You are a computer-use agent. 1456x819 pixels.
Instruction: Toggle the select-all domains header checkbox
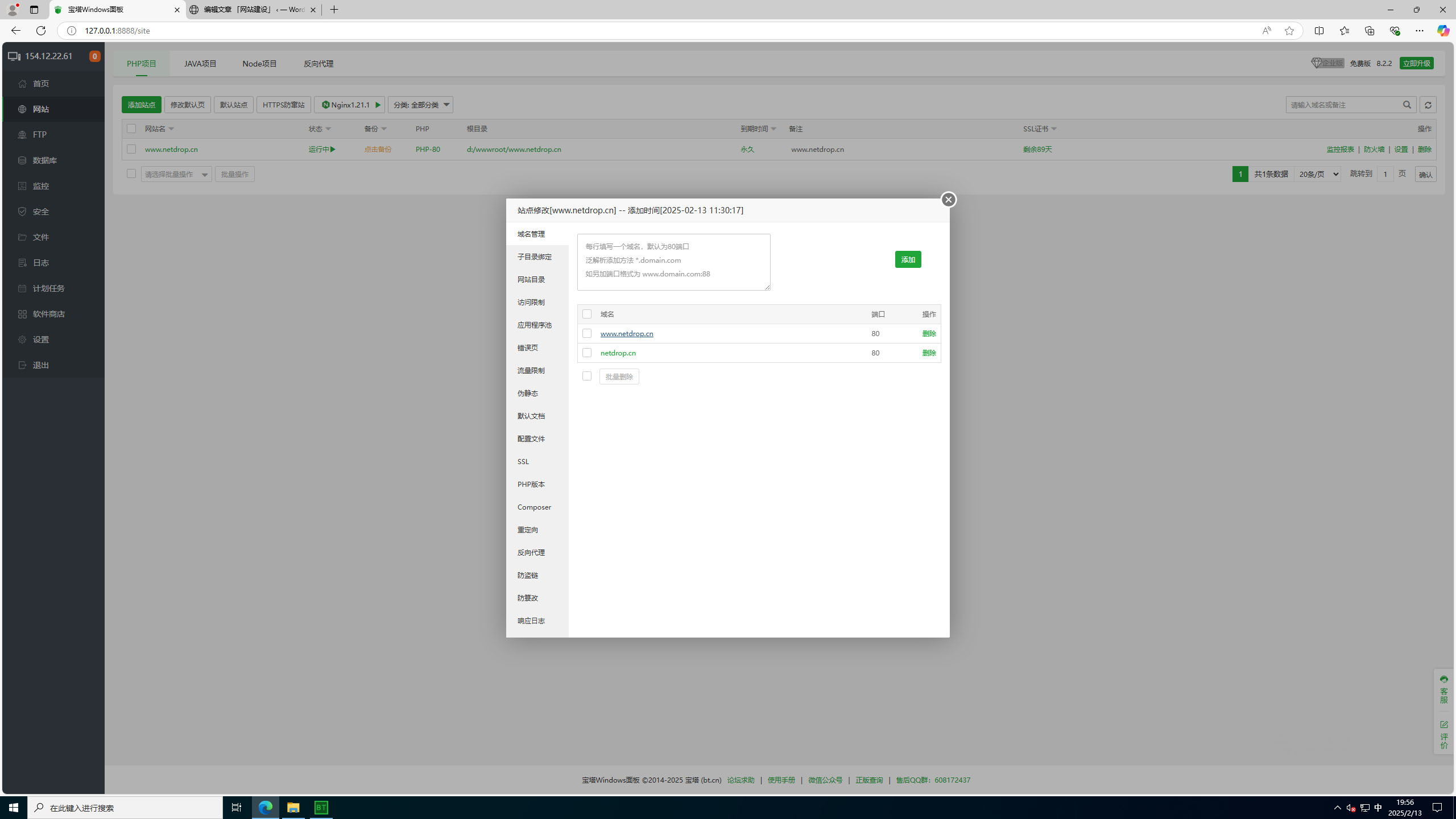coord(587,314)
